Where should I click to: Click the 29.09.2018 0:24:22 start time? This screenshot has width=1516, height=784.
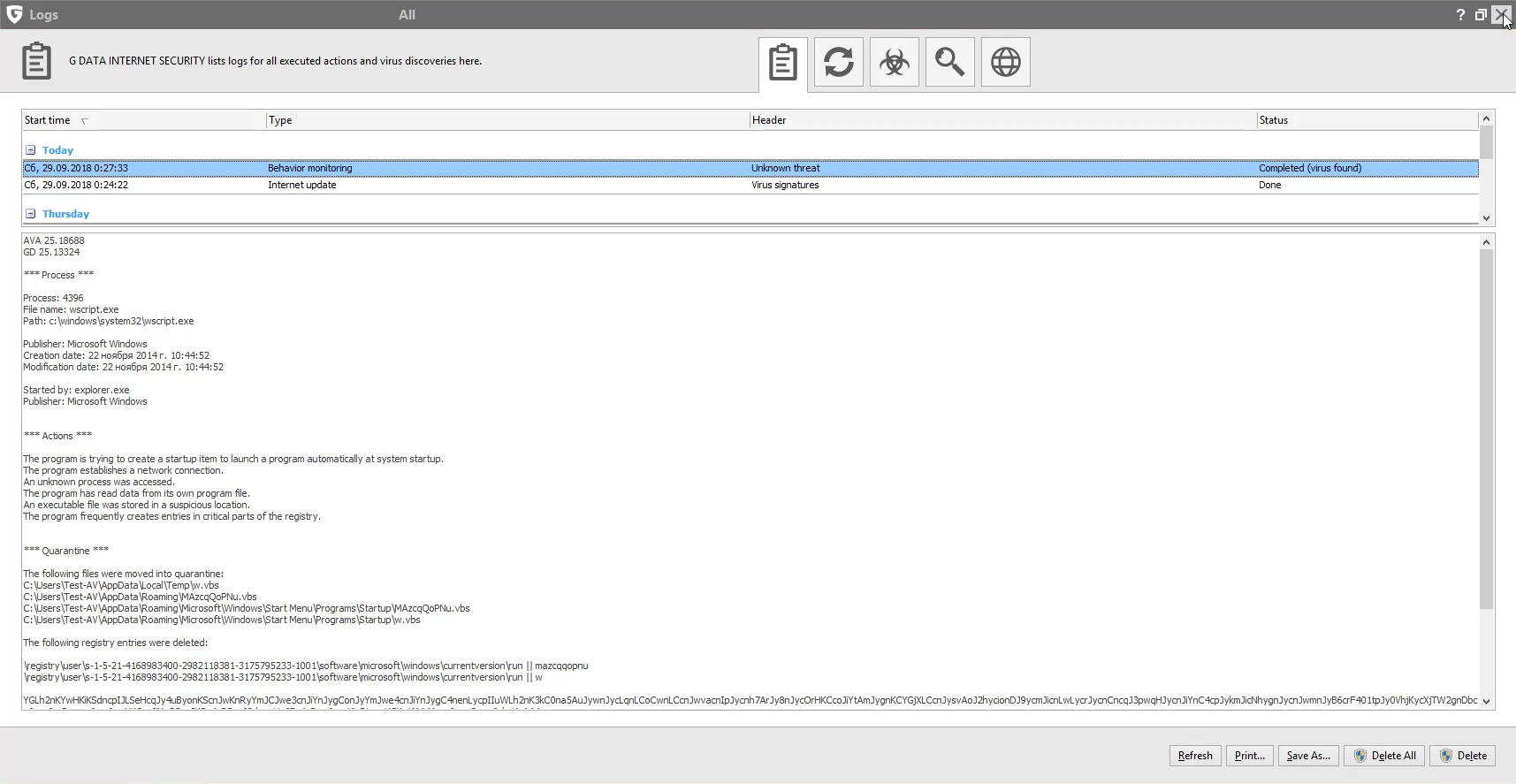pyautogui.click(x=76, y=185)
